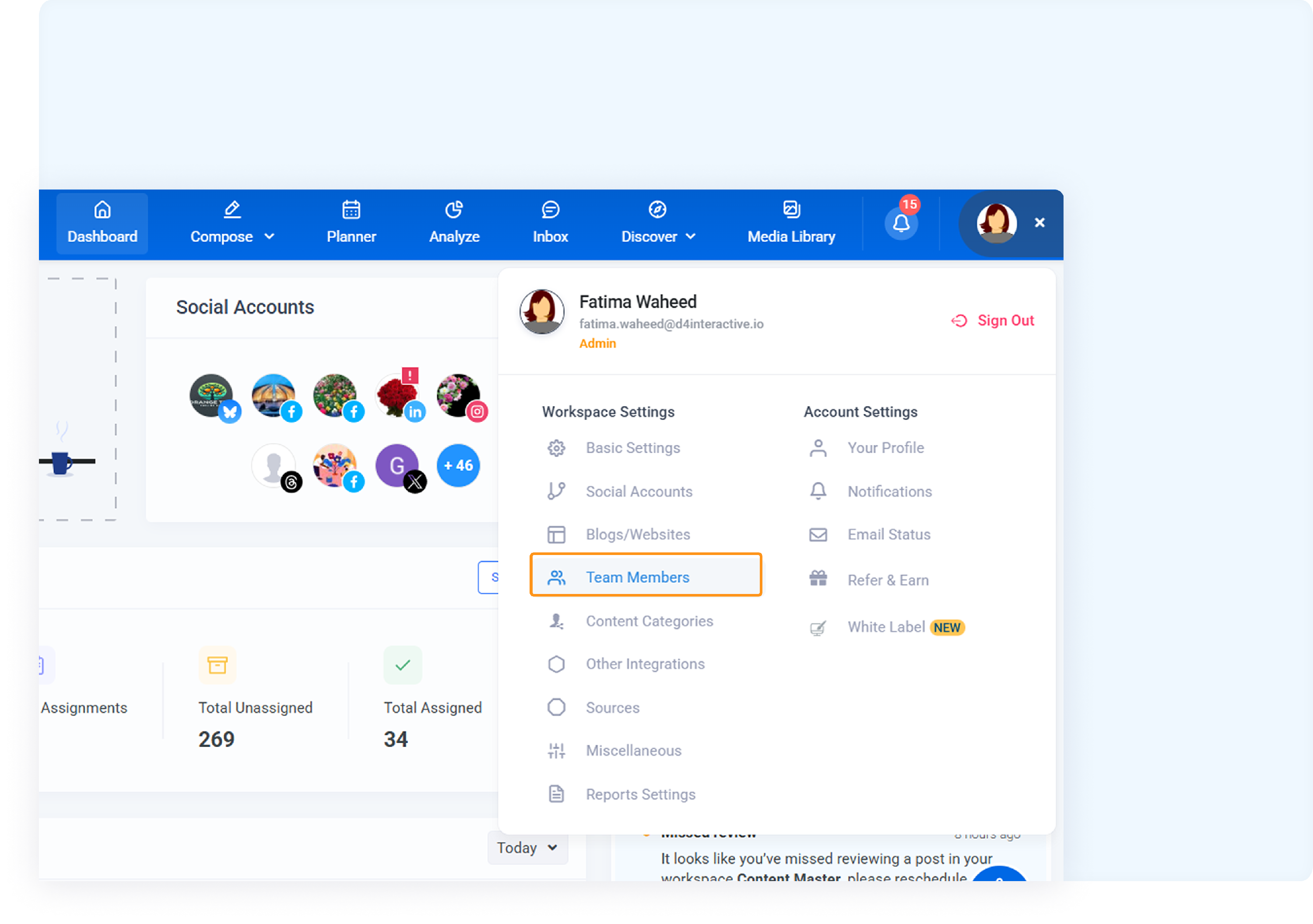This screenshot has height=924, width=1313.
Task: Open Your Profile account settings
Action: 886,448
